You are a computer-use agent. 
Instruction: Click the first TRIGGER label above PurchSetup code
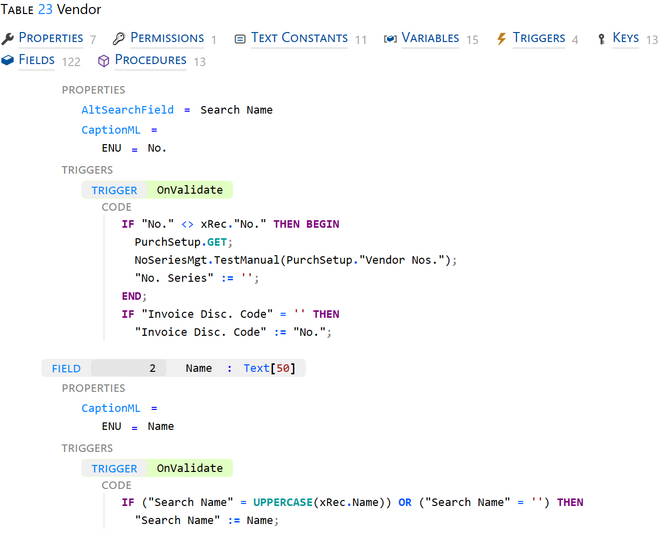[x=114, y=190]
